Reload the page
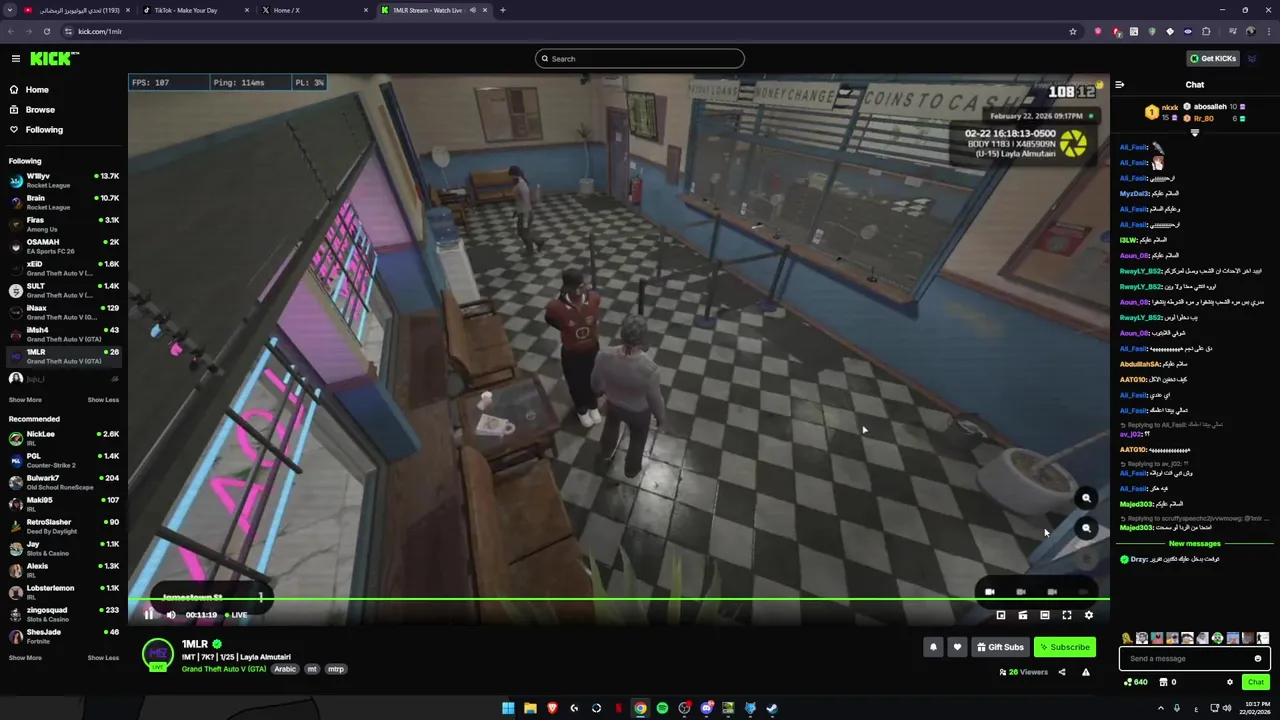Image resolution: width=1280 pixels, height=720 pixels. [46, 31]
